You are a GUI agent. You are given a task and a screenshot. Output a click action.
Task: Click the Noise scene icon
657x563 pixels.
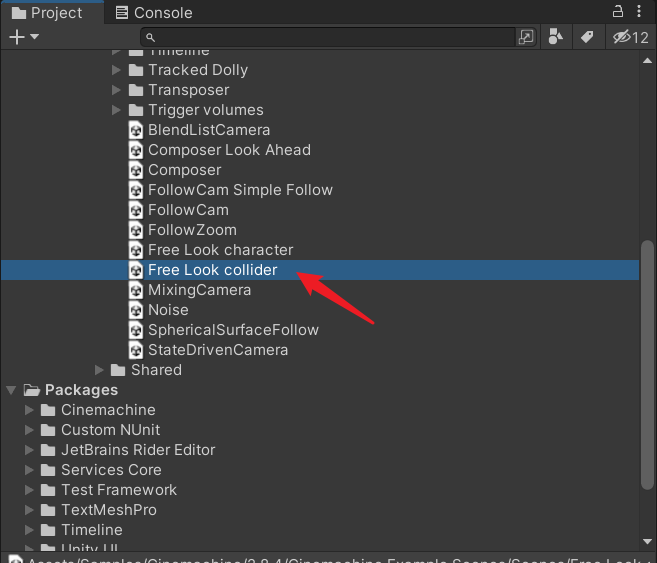click(x=136, y=310)
